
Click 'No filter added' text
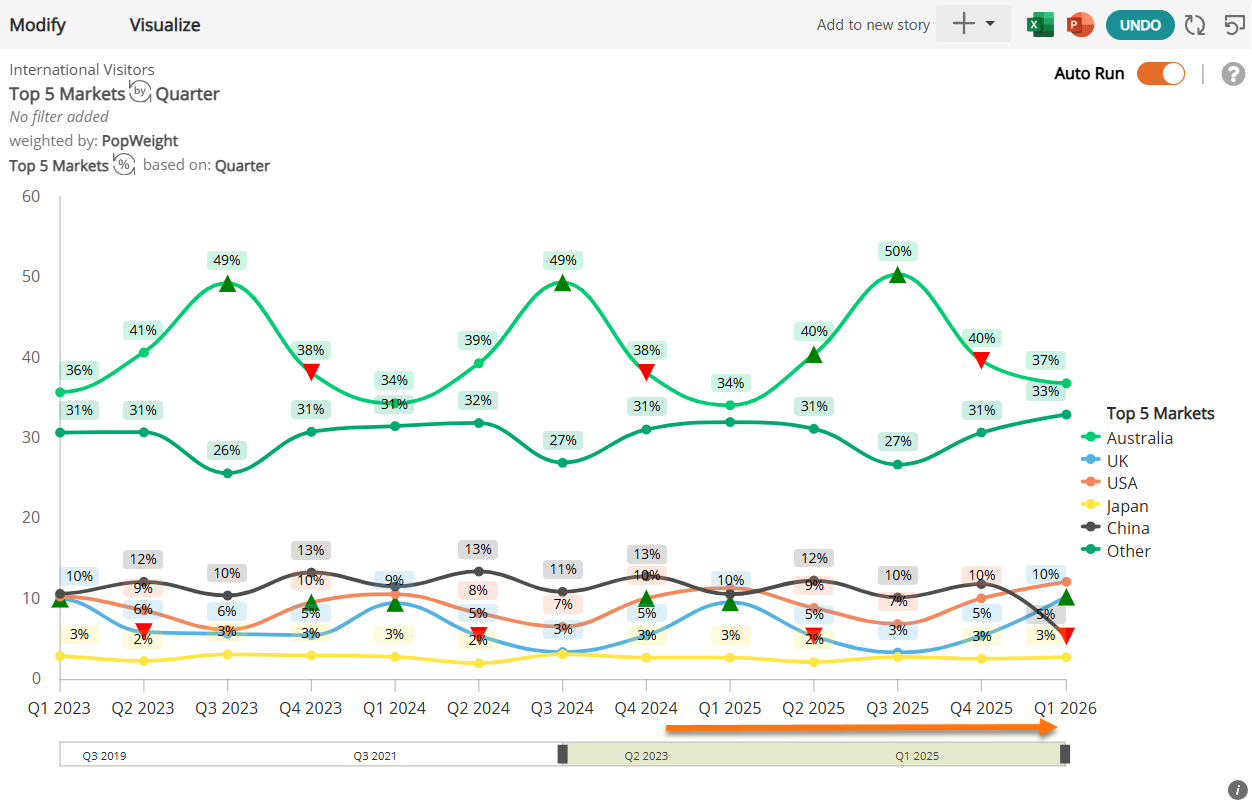pyautogui.click(x=59, y=117)
